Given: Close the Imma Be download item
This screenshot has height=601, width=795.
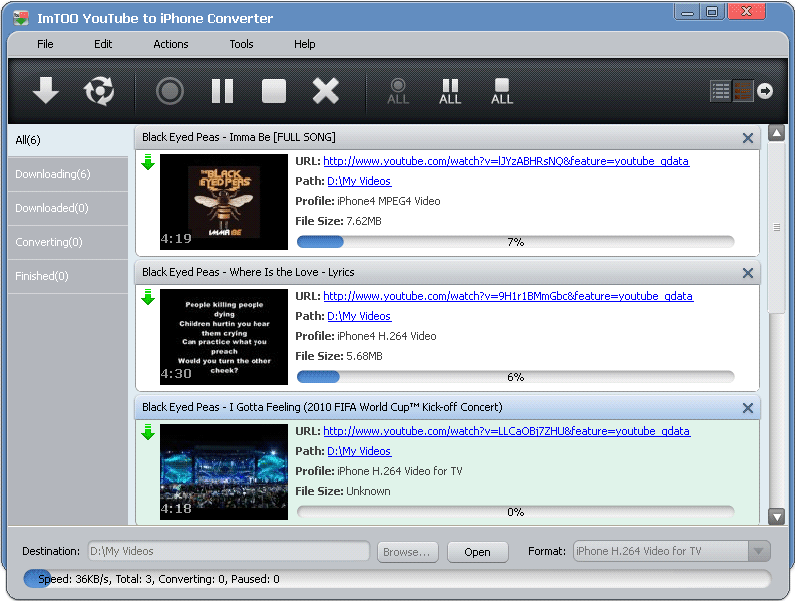Looking at the screenshot, I should 747,138.
